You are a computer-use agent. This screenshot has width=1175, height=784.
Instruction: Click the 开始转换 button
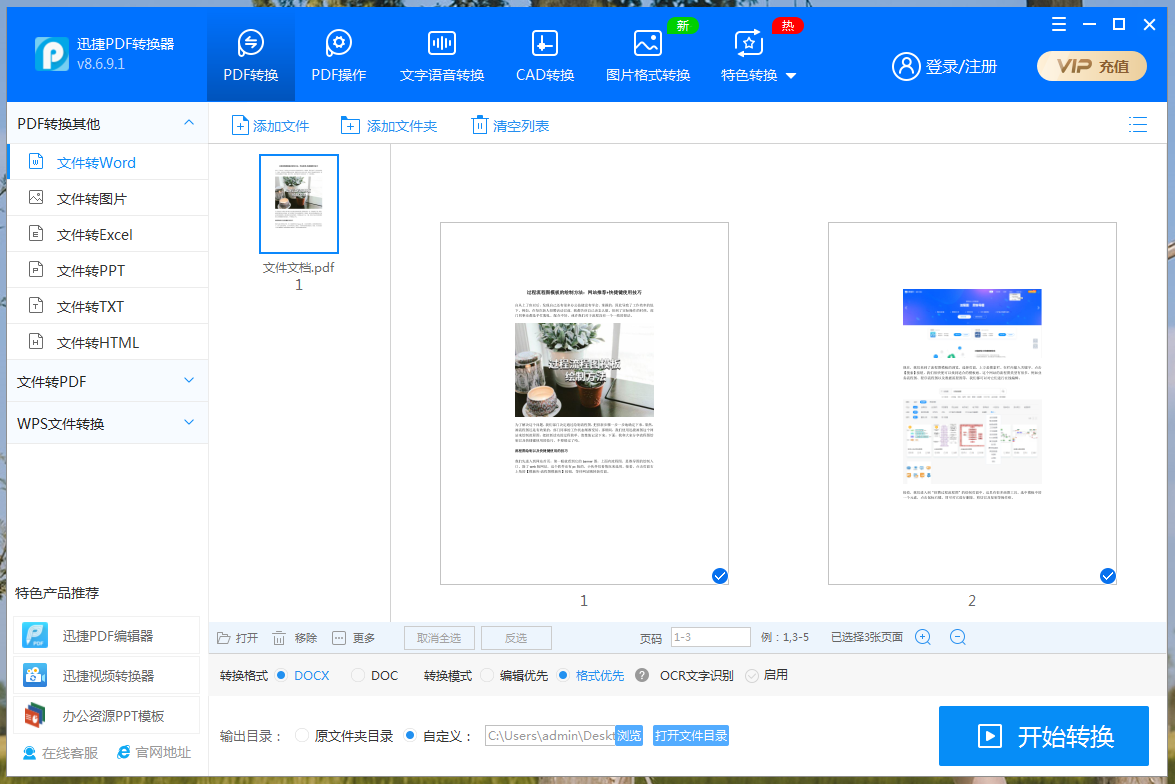[1044, 736]
